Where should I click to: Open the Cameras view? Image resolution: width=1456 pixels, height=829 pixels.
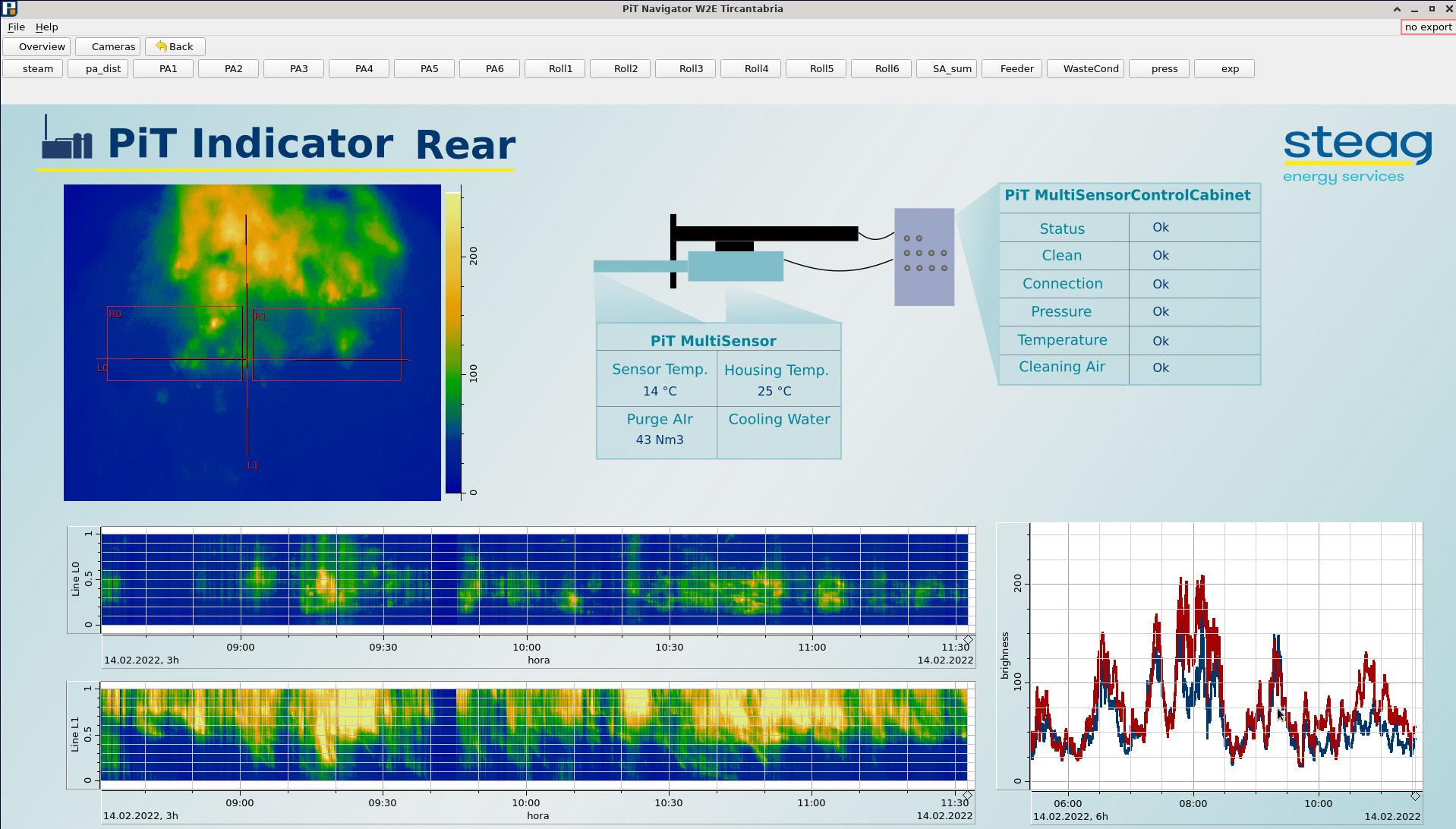[x=108, y=47]
